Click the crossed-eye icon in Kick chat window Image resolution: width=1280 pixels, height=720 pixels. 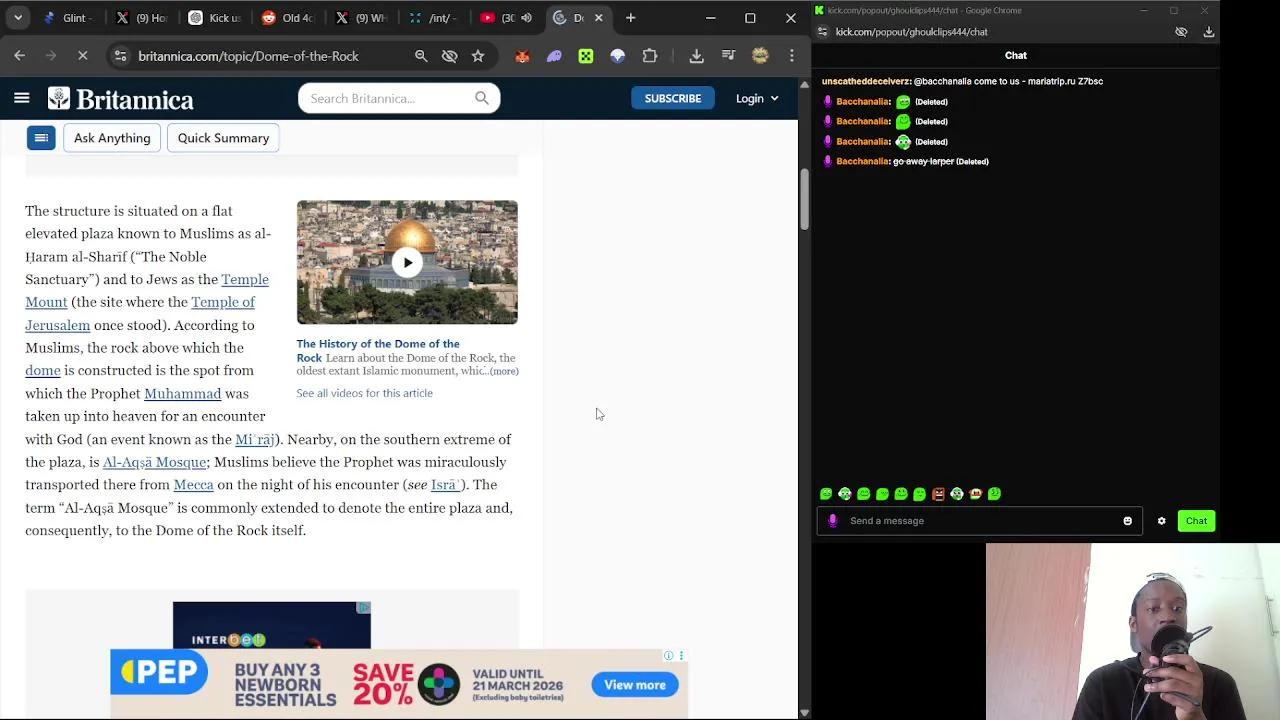(x=1181, y=32)
